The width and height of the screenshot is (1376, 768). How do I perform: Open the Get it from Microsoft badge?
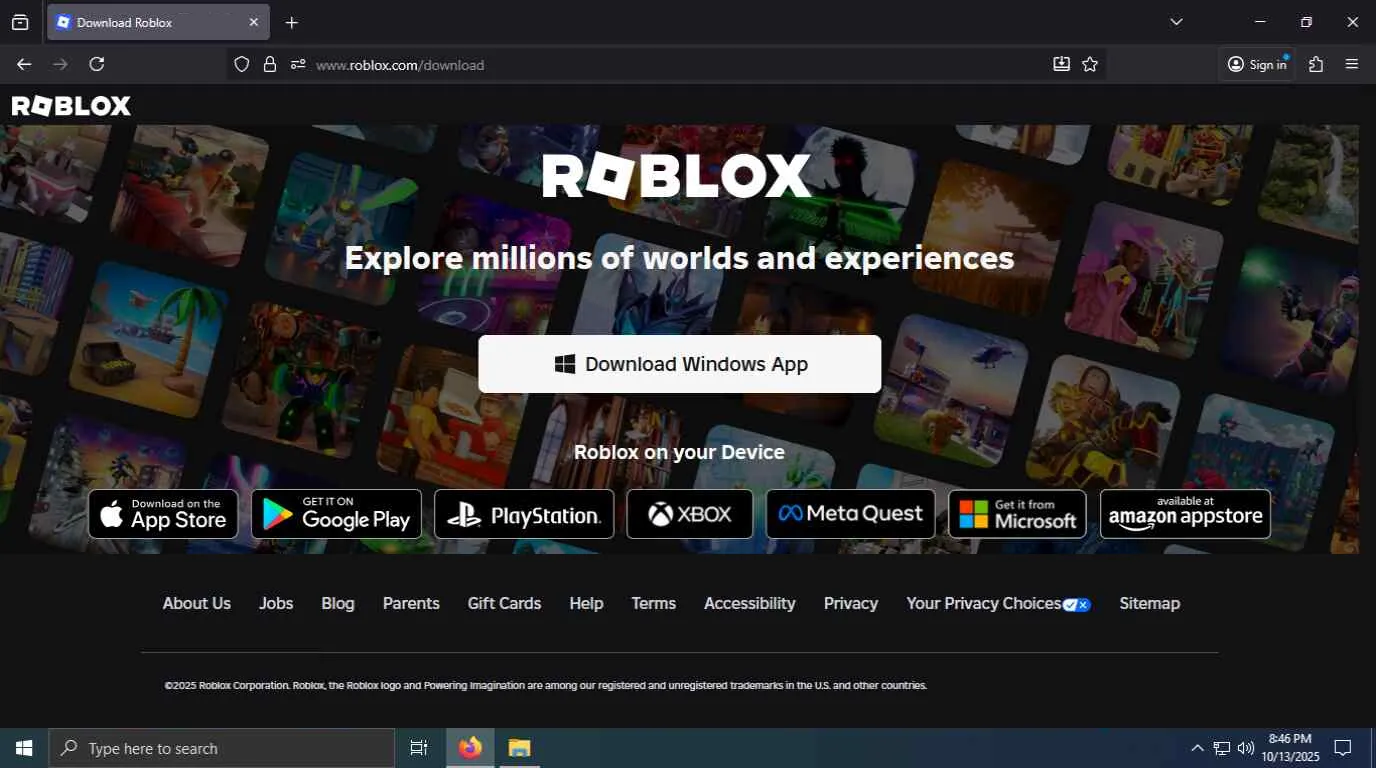coord(1018,514)
